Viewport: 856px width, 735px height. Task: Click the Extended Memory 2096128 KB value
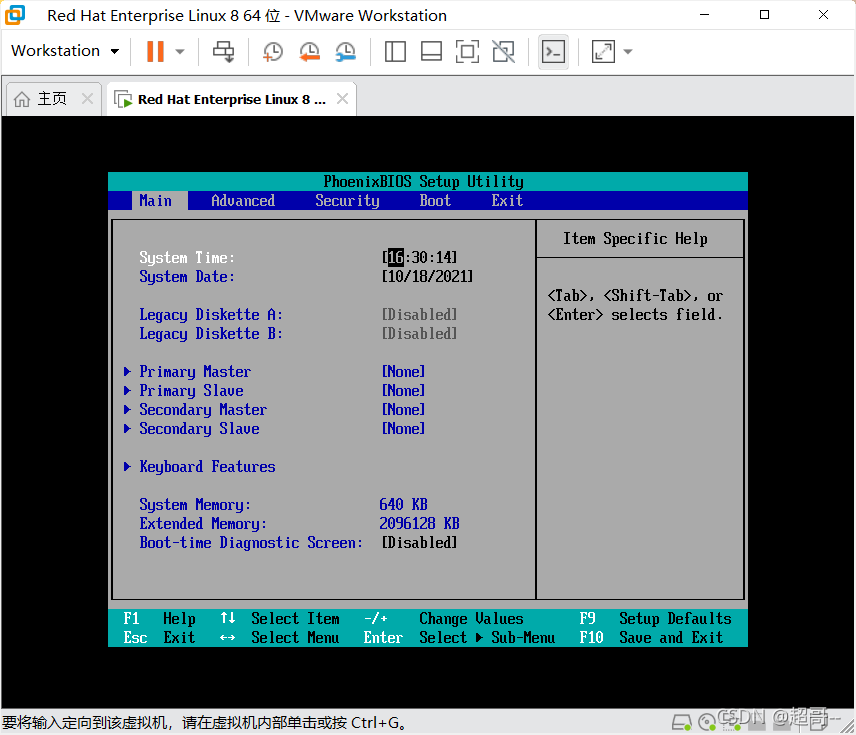coord(419,524)
